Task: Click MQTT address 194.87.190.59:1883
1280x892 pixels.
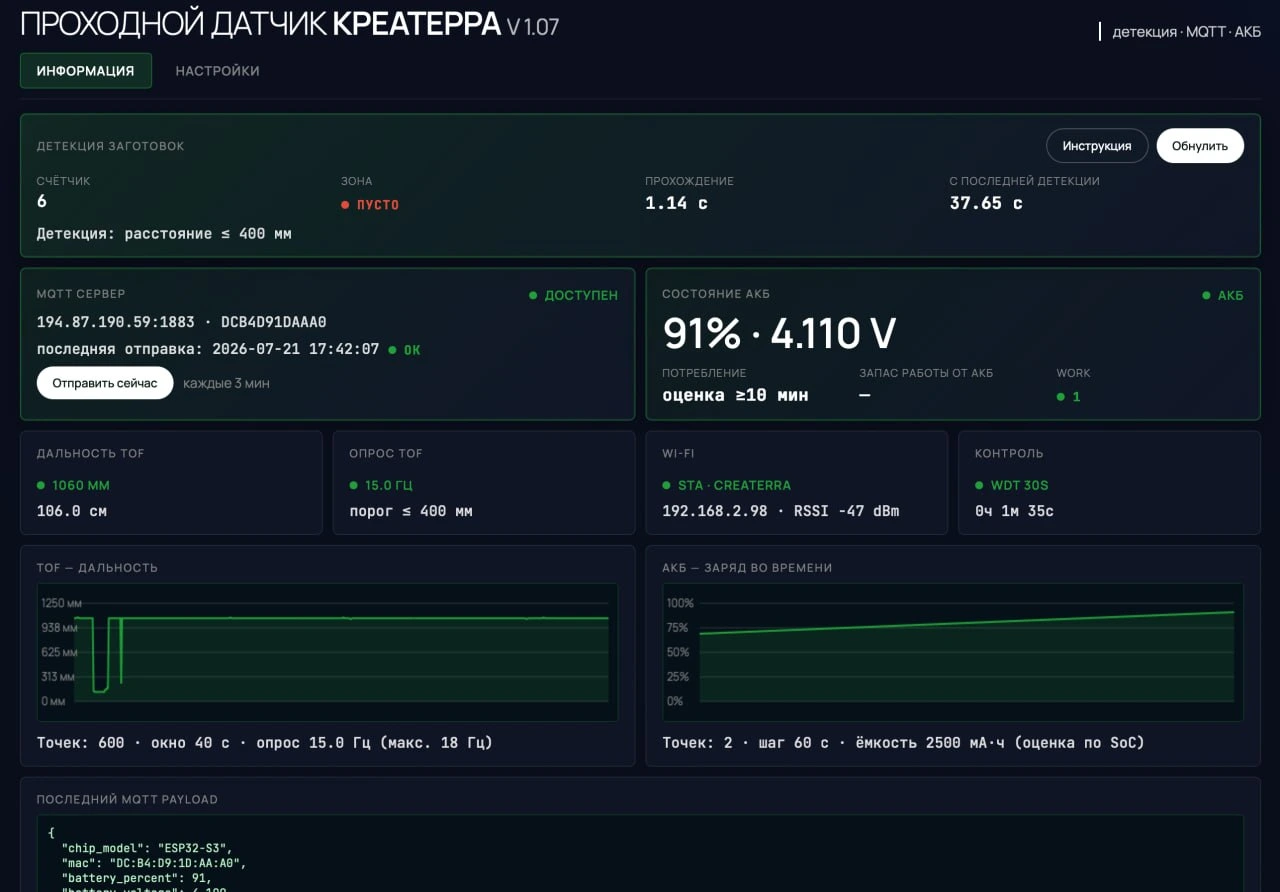Action: click(x=116, y=322)
